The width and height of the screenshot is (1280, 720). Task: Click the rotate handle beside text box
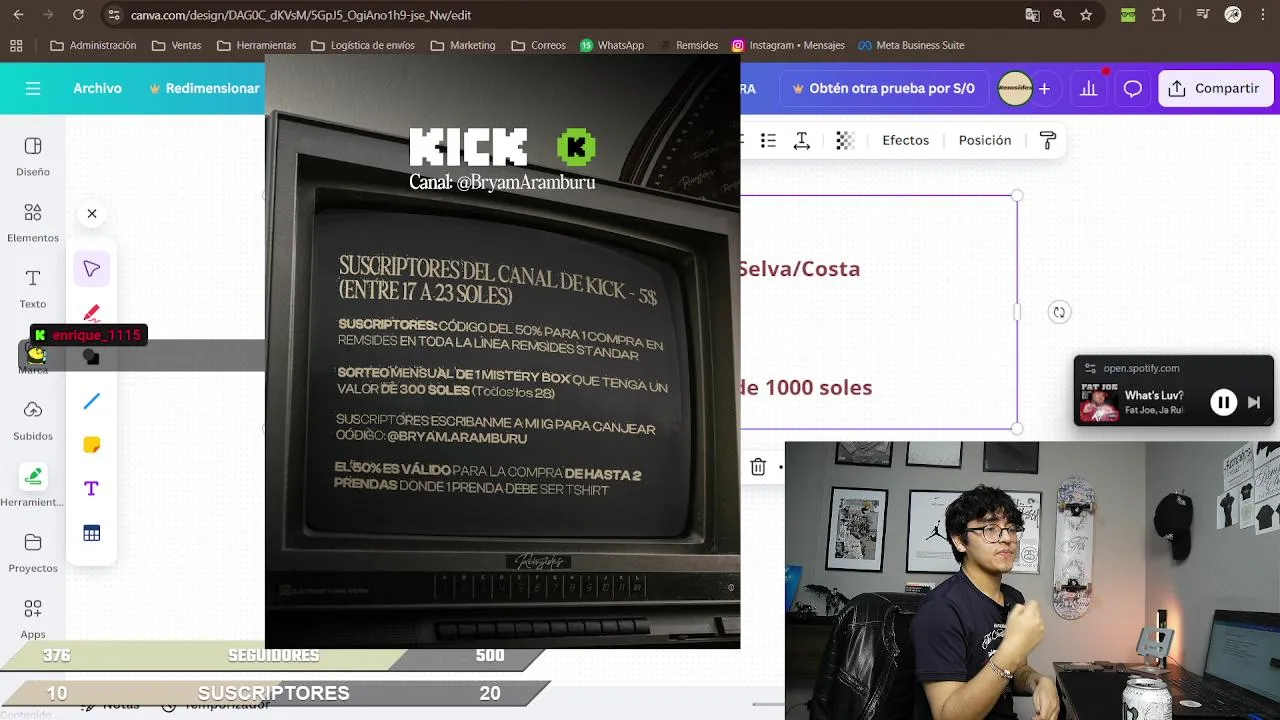[x=1059, y=312]
